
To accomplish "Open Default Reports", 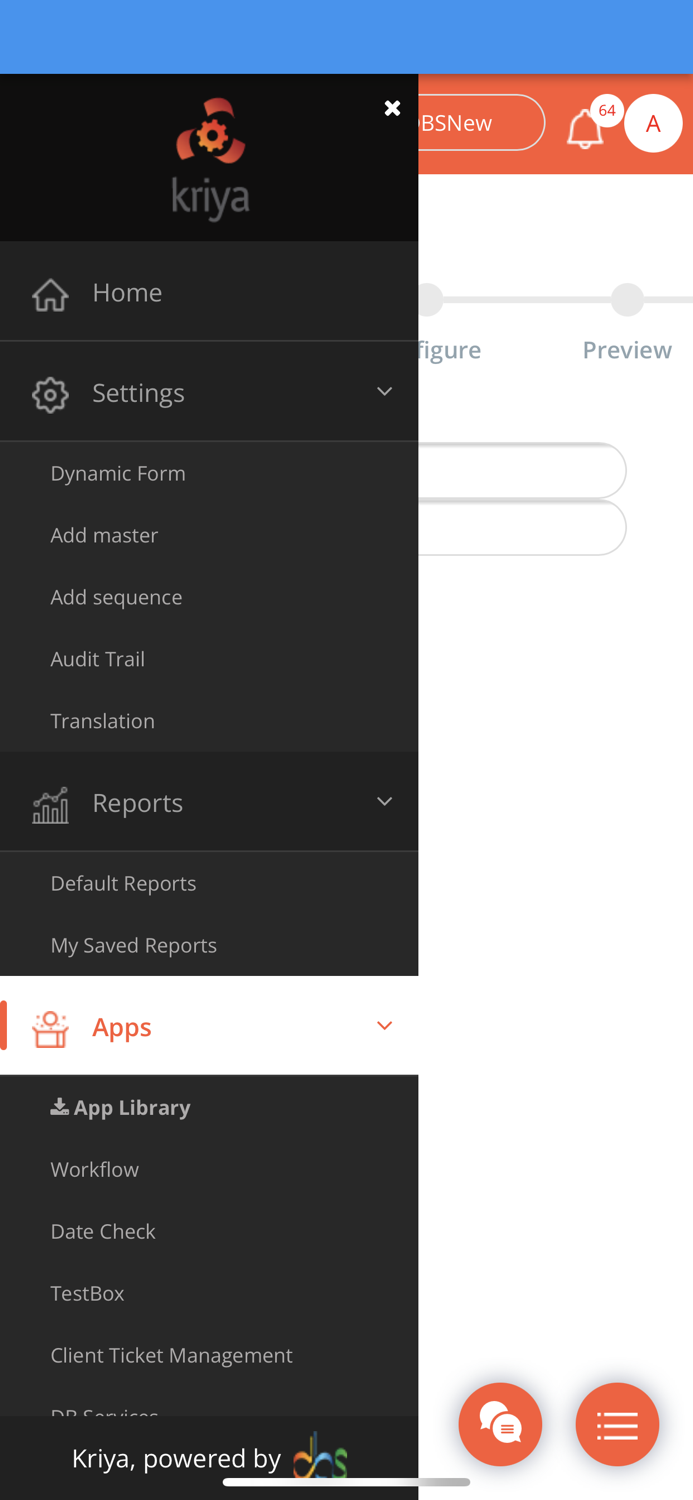I will click(123, 883).
